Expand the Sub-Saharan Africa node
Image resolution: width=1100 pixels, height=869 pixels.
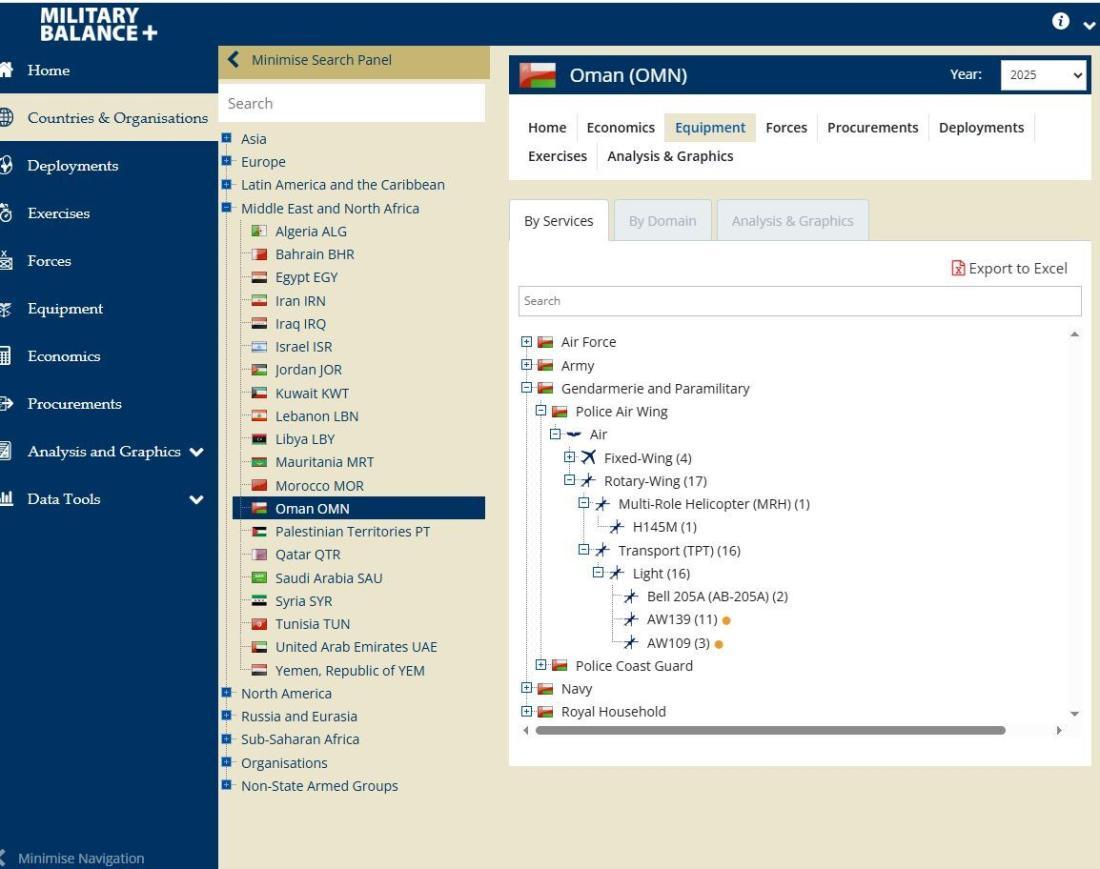[227, 739]
